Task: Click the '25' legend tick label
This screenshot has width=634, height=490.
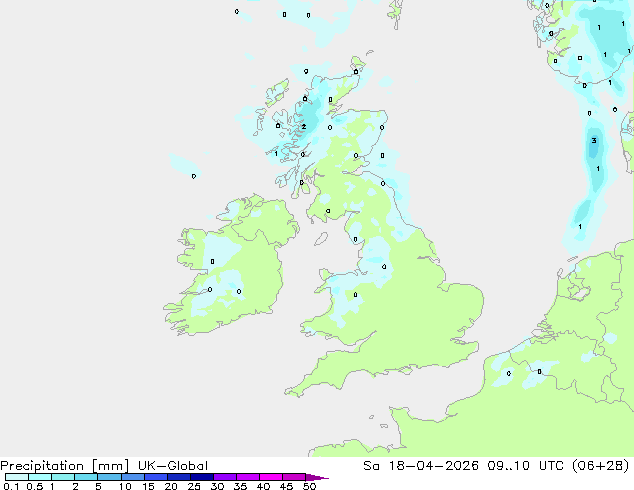Action: tap(194, 486)
